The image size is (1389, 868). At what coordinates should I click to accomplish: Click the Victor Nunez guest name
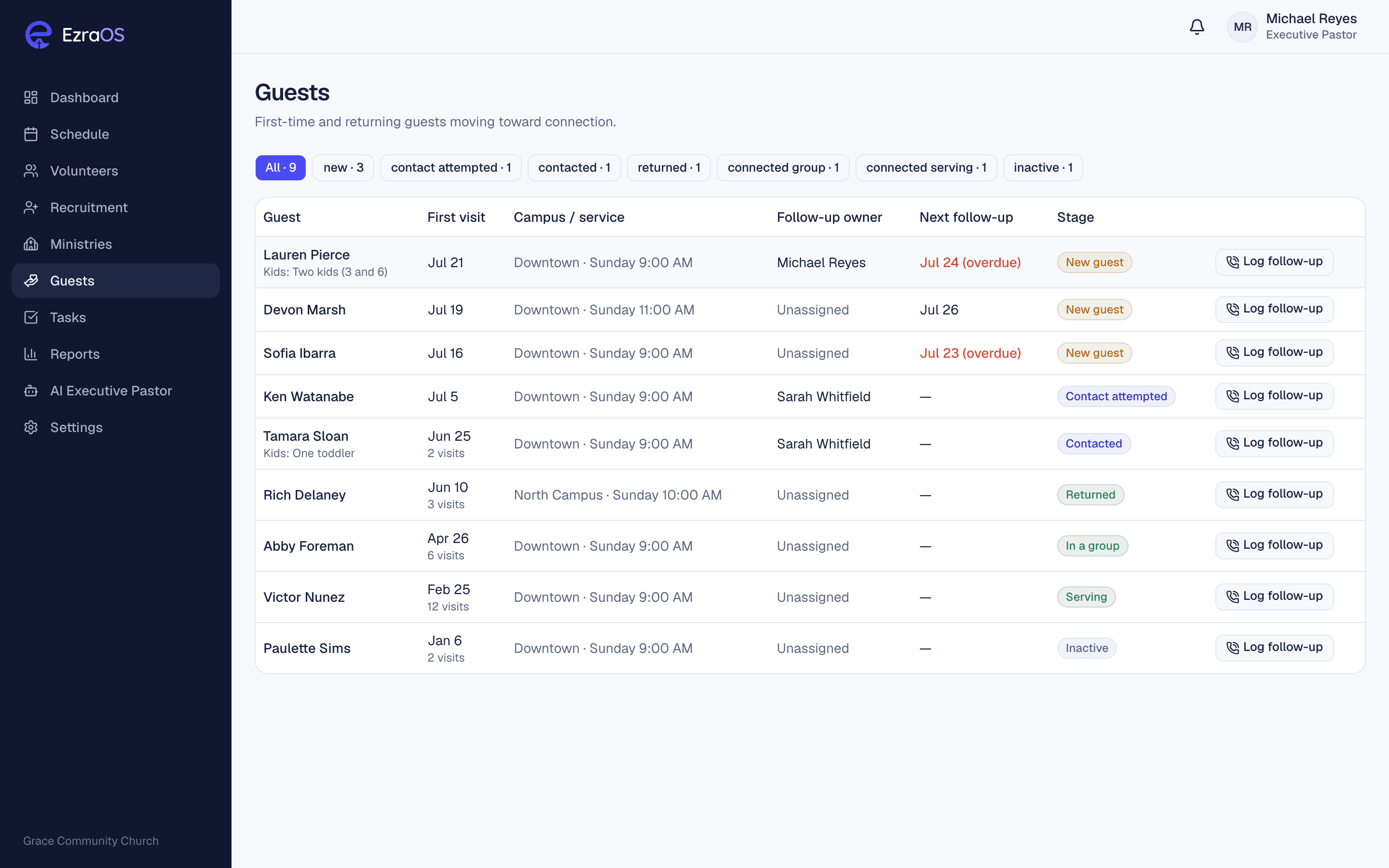click(304, 597)
